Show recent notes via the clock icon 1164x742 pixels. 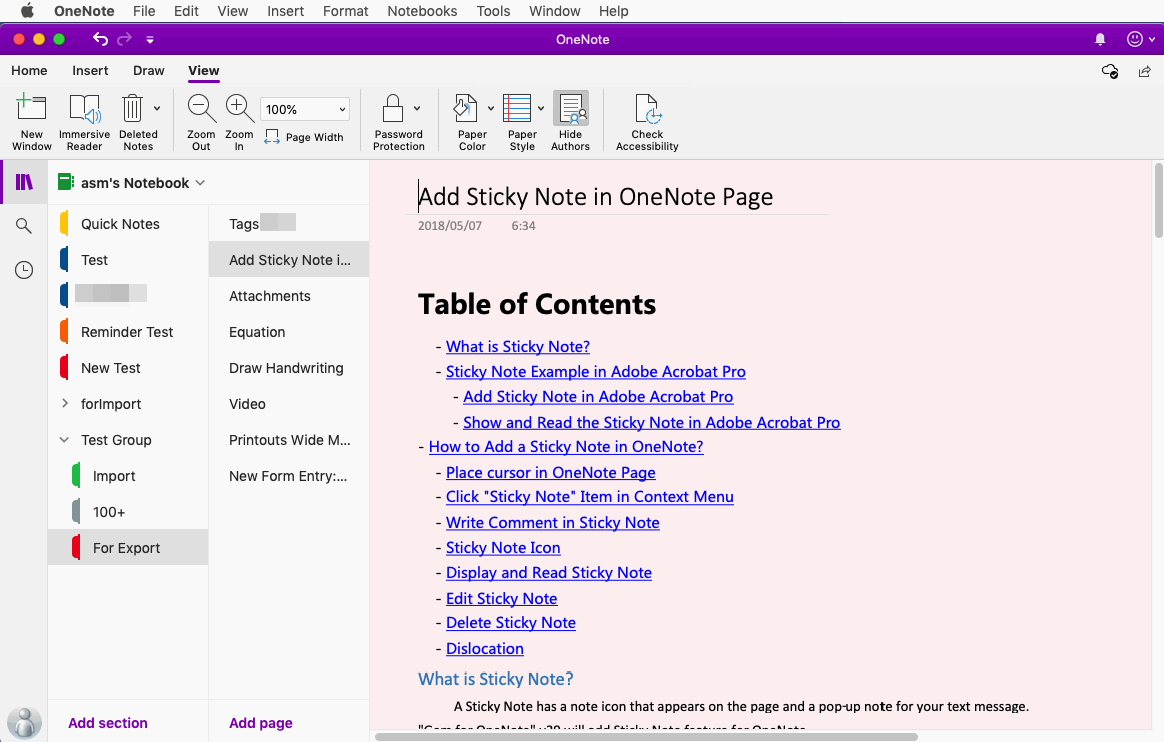point(22,270)
